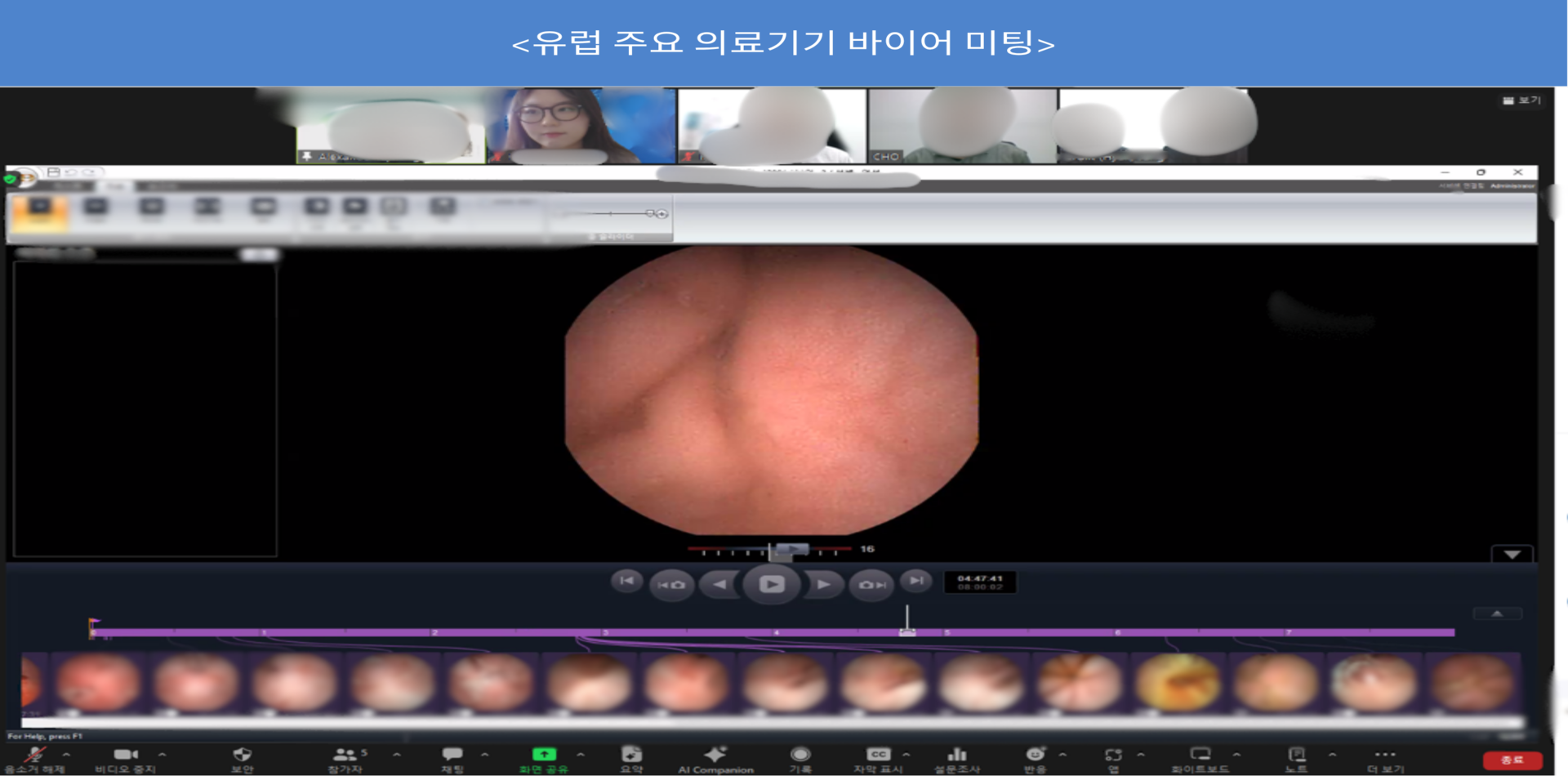Viewport: 1568px width, 776px height.
Task: Click the green 화면 공유 share screen icon
Action: 544,754
